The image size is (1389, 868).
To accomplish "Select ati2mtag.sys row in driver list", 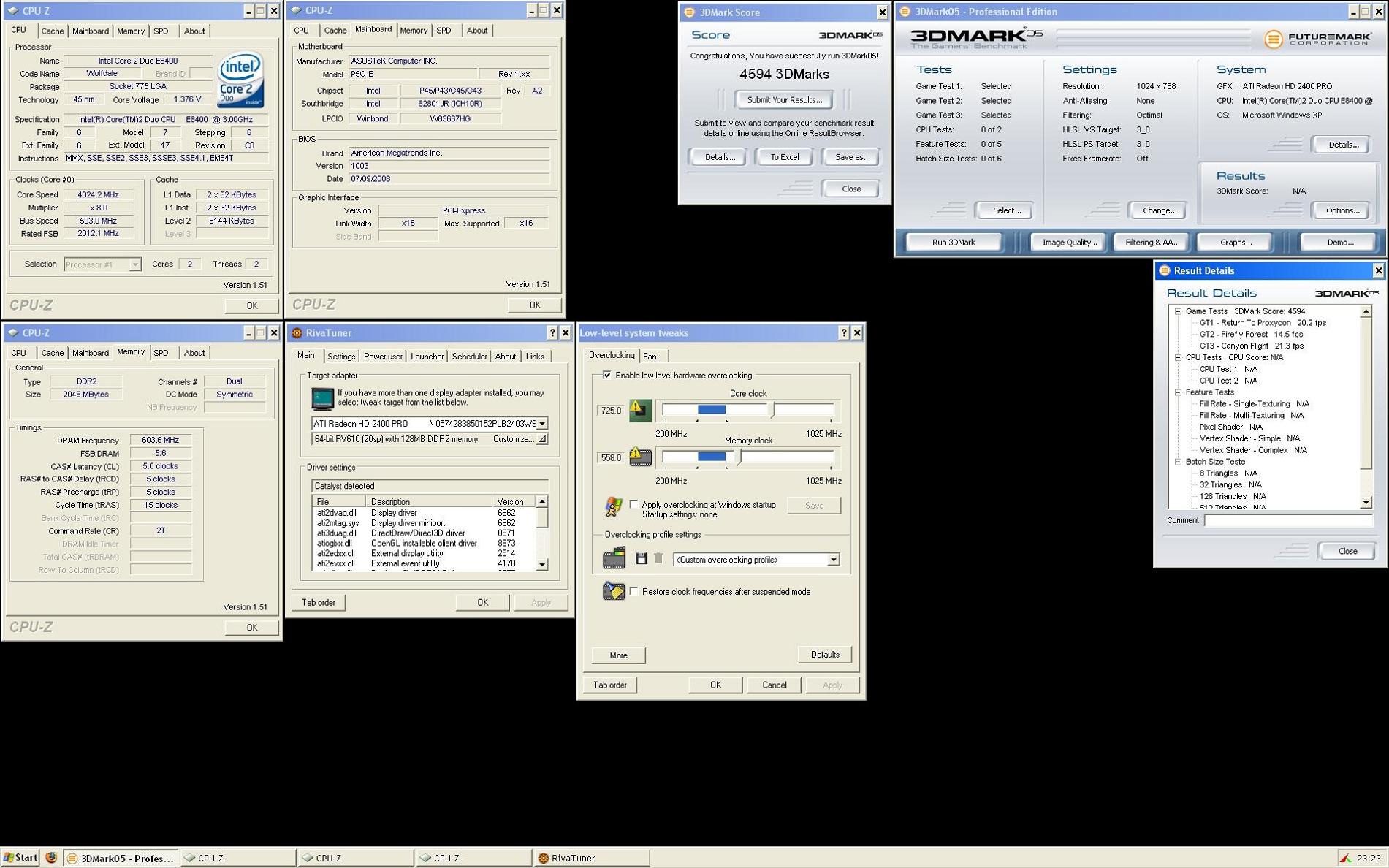I will pos(425,523).
